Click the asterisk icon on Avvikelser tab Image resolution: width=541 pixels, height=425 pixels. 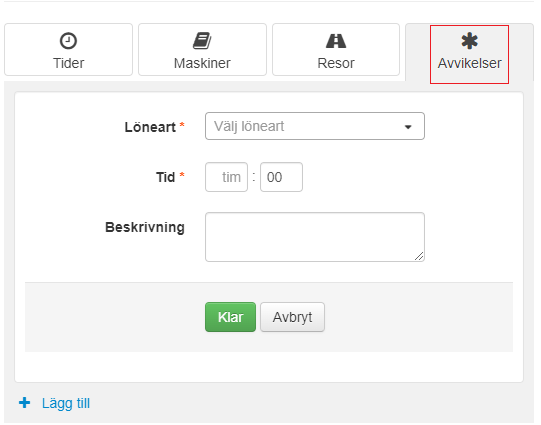tap(470, 41)
